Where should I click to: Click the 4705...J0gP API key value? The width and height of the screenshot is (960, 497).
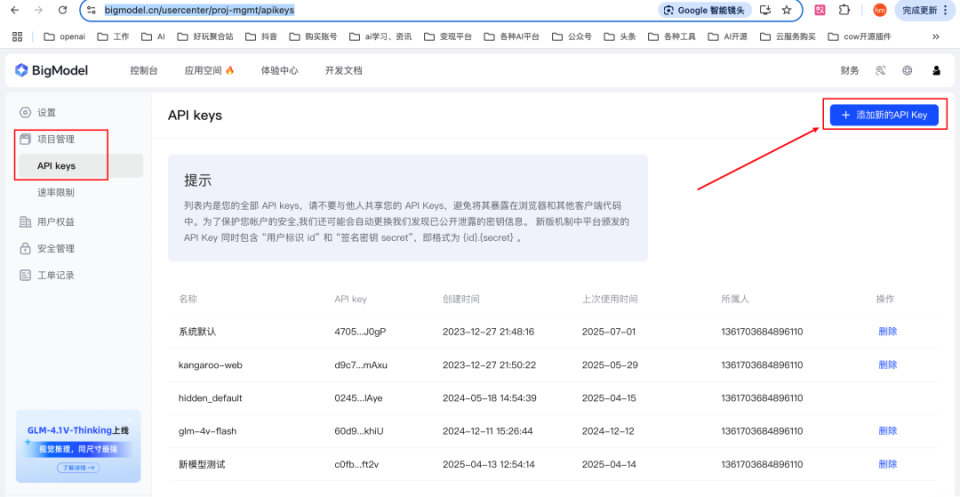coord(361,332)
